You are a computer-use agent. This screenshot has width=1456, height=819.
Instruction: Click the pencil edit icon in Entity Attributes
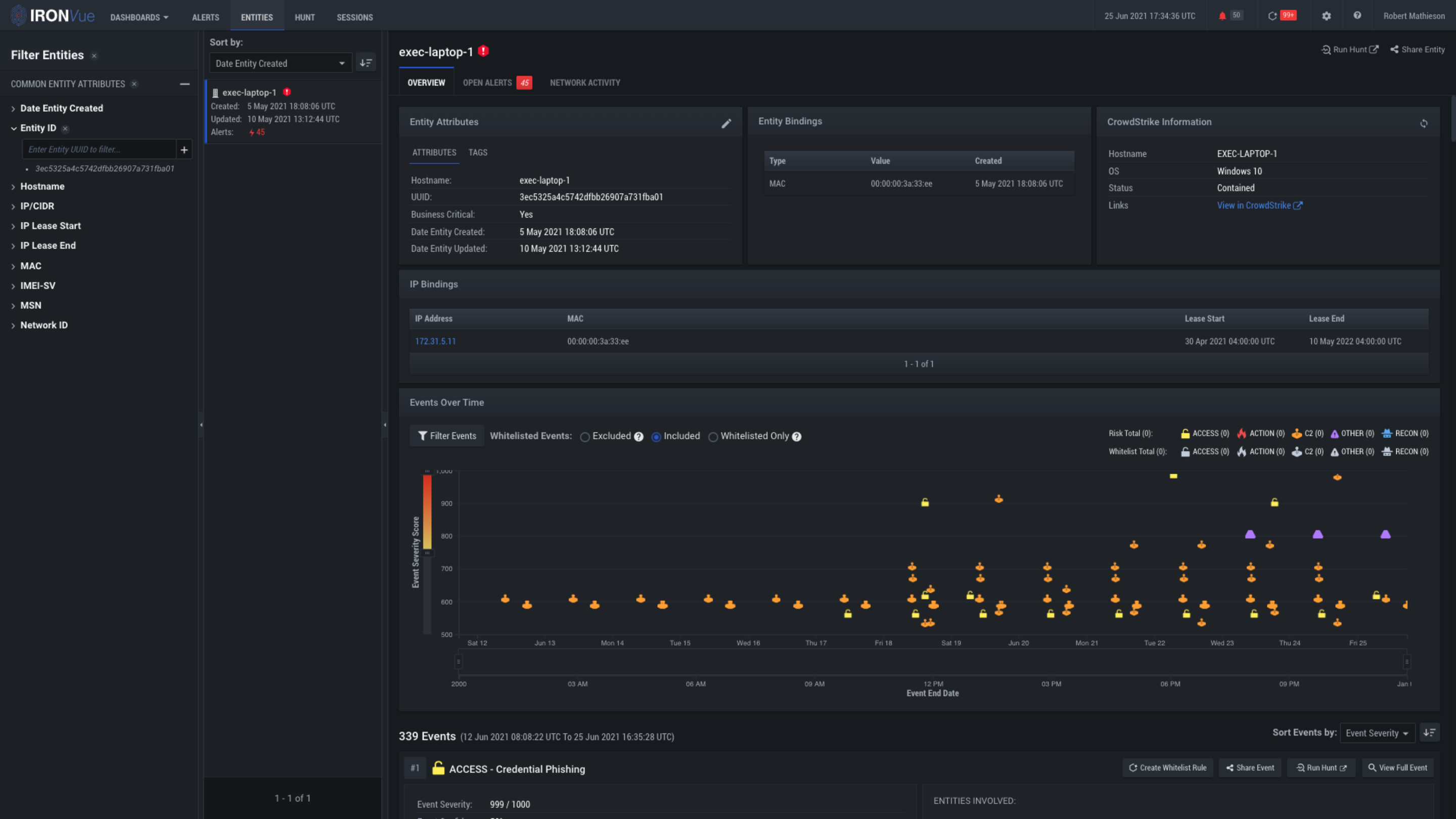pyautogui.click(x=726, y=123)
